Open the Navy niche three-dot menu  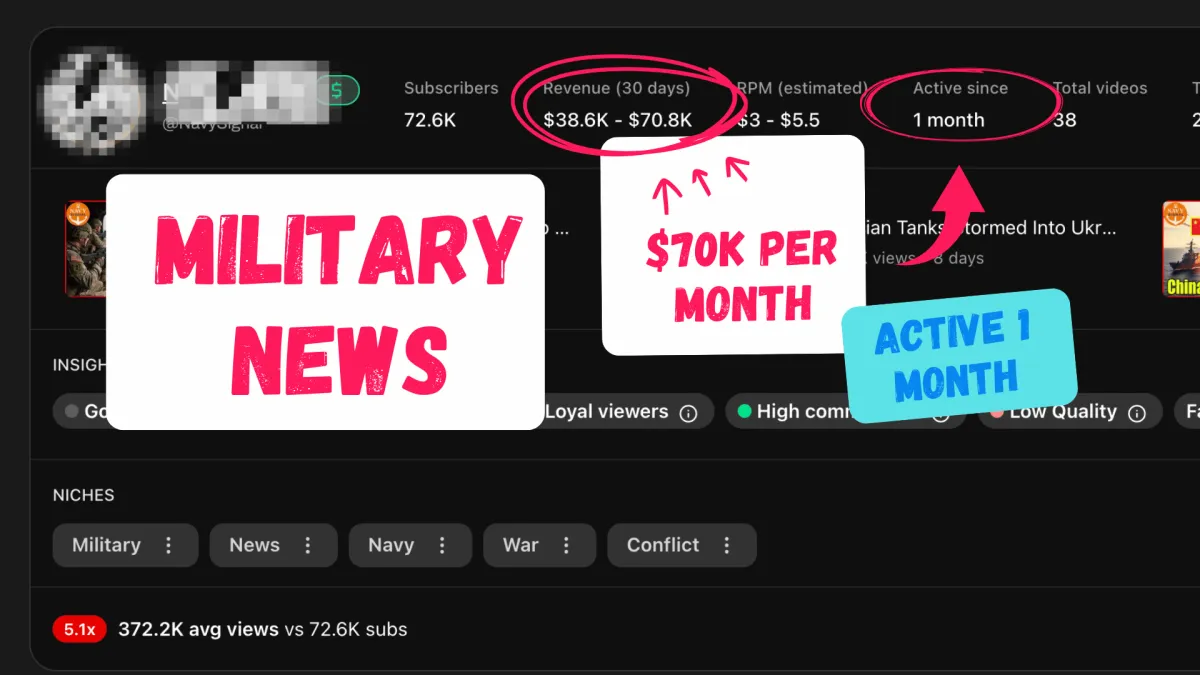441,545
